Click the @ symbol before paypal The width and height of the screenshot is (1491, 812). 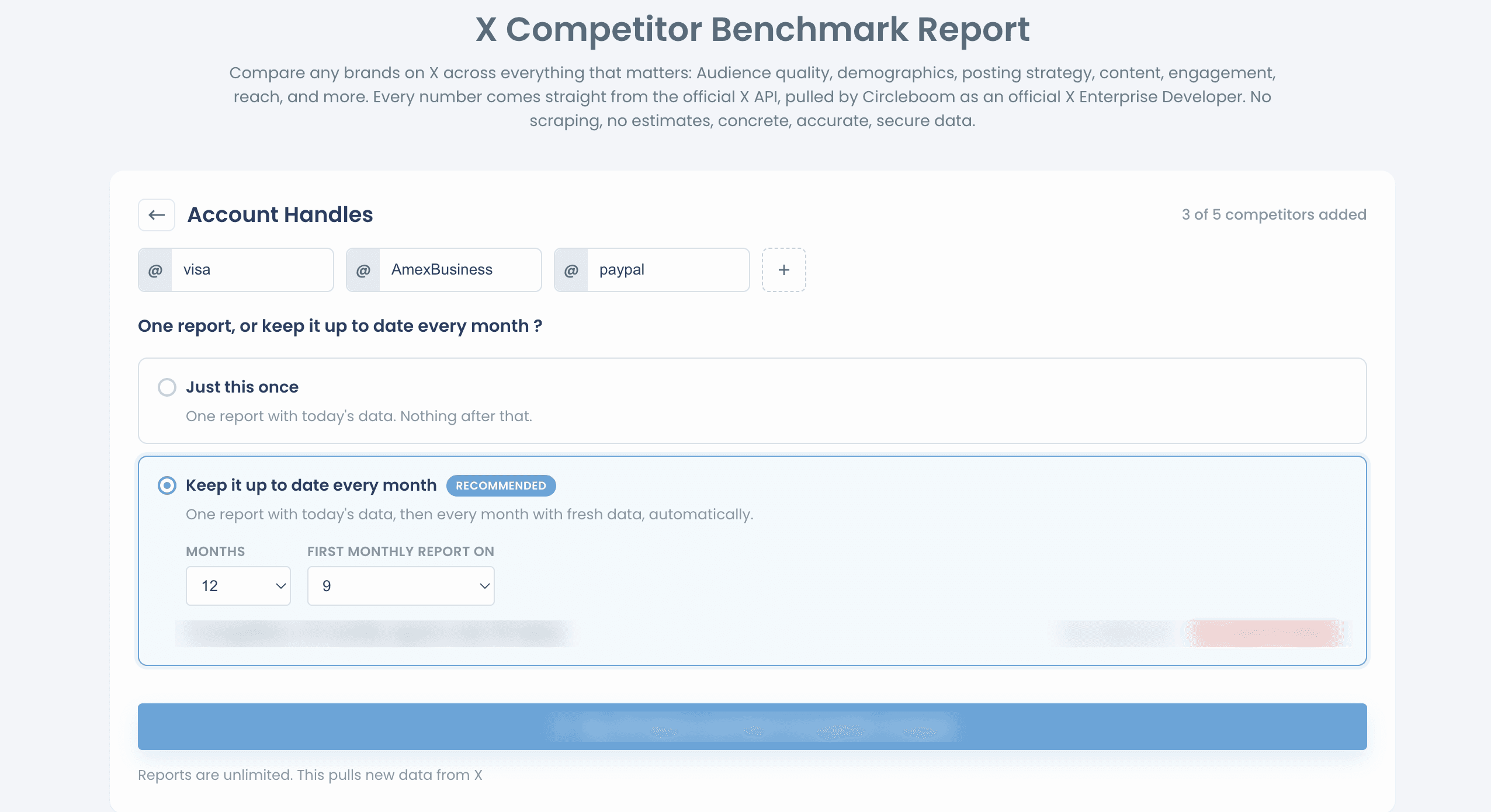pyautogui.click(x=571, y=270)
